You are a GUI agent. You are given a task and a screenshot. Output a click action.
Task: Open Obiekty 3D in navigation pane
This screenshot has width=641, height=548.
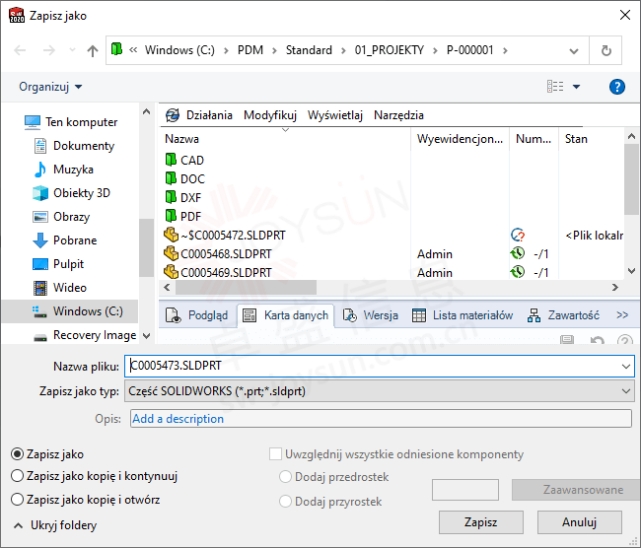[80, 193]
